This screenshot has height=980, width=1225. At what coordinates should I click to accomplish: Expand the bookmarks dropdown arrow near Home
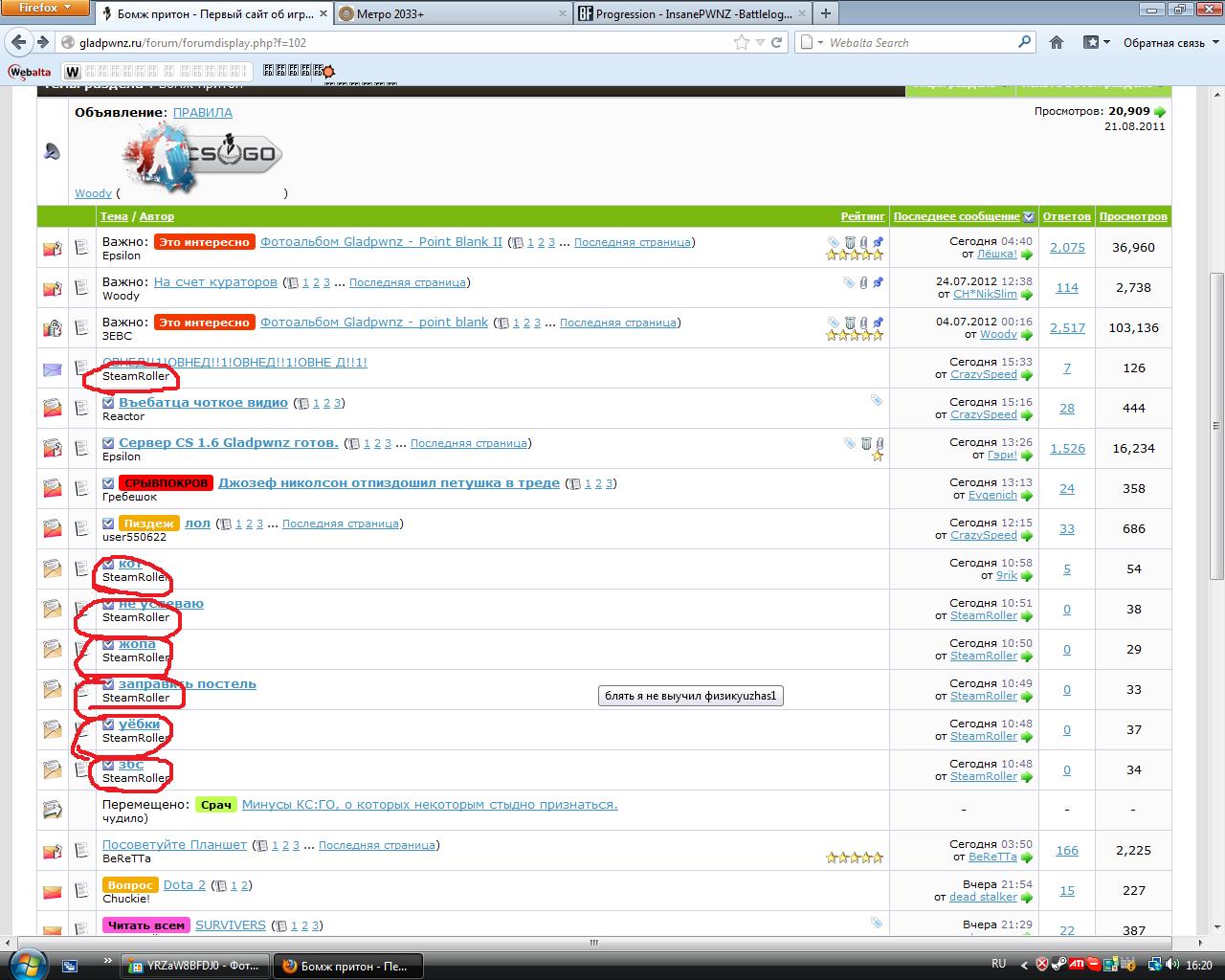coord(1106,42)
